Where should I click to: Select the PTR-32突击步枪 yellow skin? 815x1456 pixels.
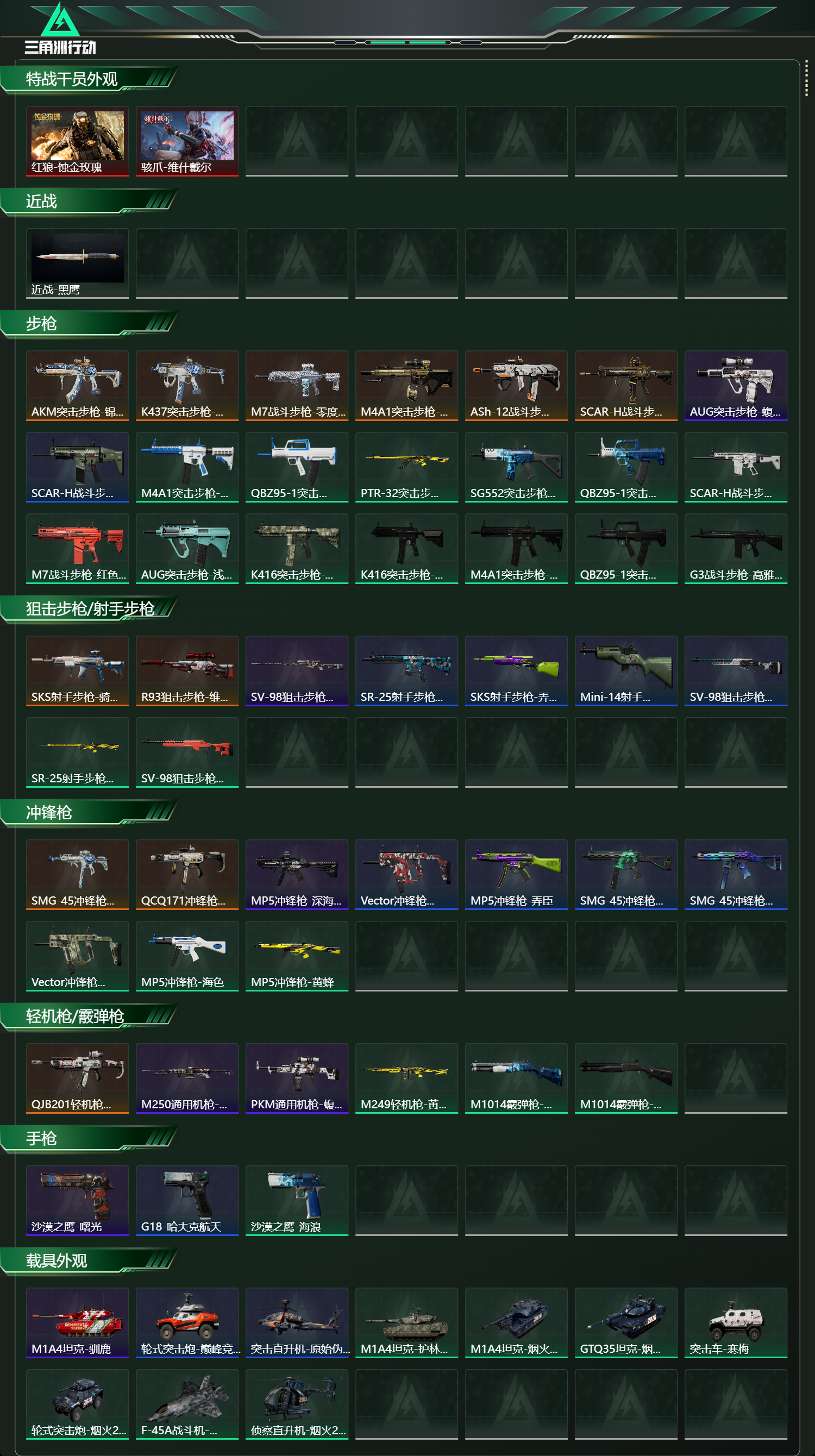(x=406, y=467)
